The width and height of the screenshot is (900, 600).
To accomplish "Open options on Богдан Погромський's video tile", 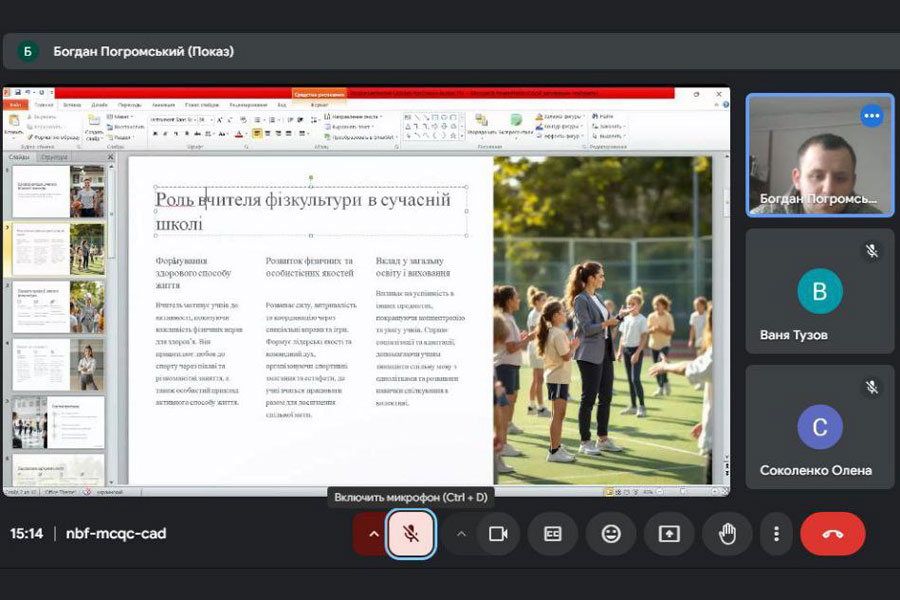I will coord(872,116).
